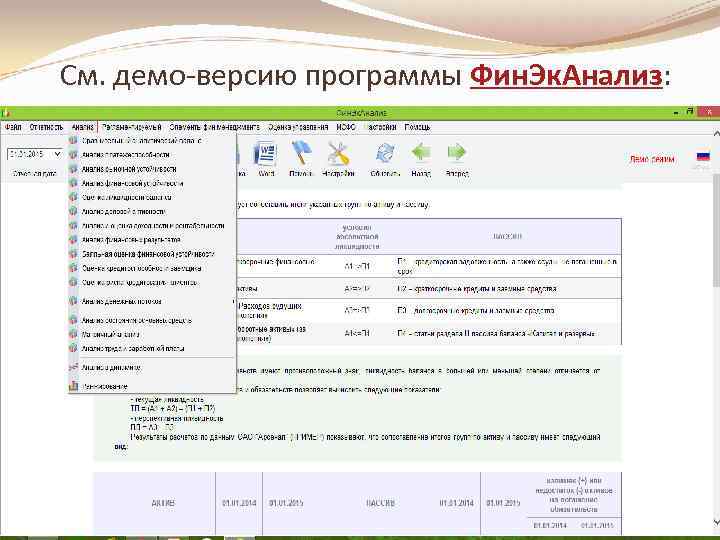Choose Анализ труда и заработной платы entry

pos(152,349)
